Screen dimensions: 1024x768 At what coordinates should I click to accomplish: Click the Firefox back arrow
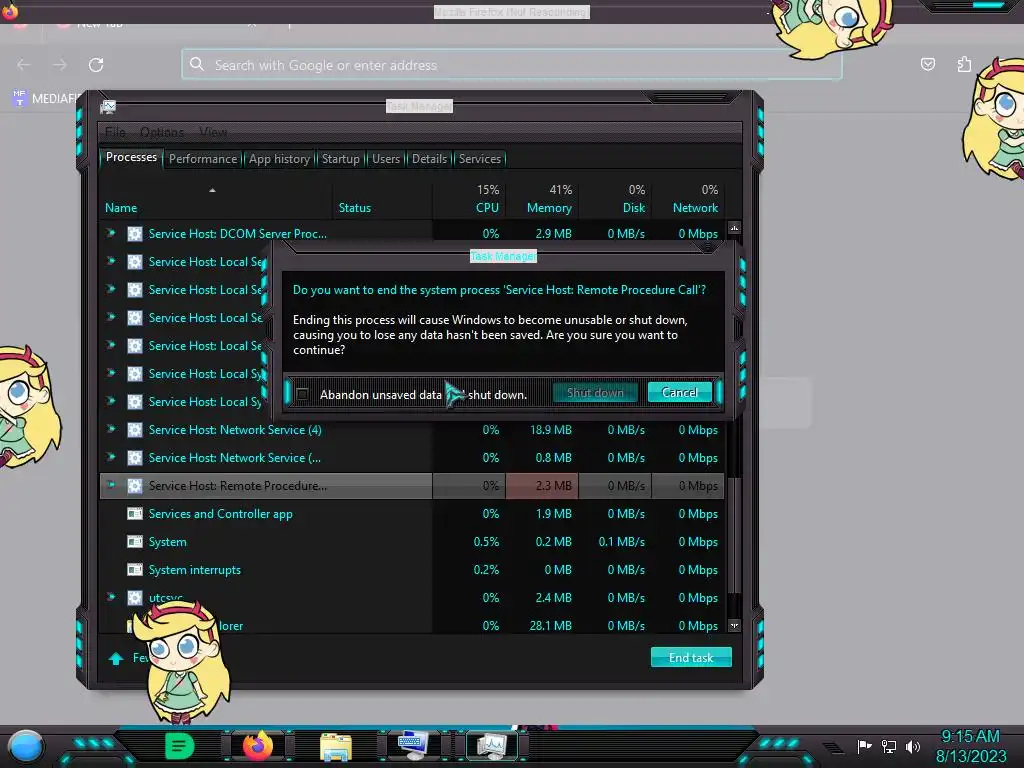[x=24, y=65]
